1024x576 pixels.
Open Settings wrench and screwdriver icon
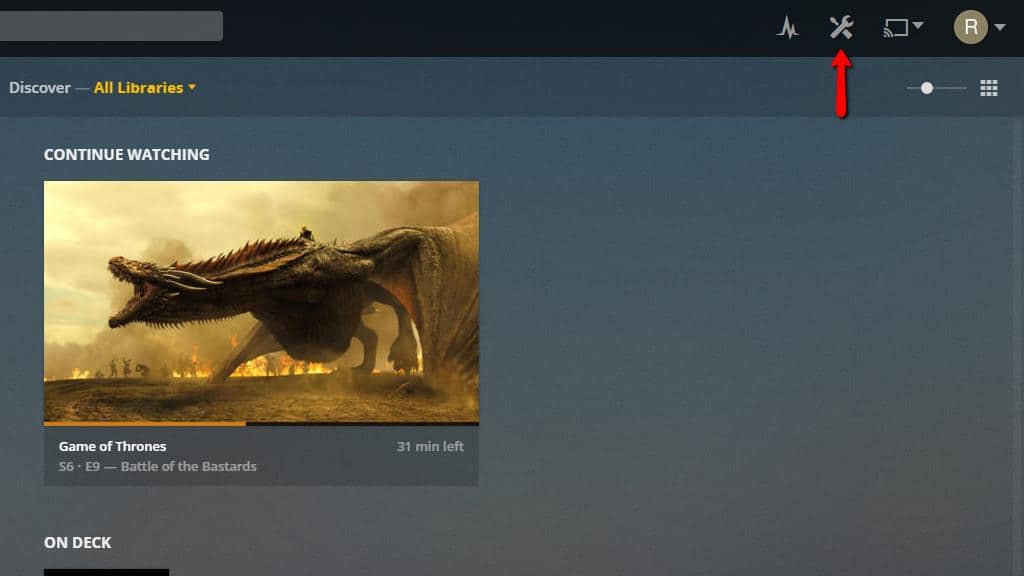coord(841,27)
